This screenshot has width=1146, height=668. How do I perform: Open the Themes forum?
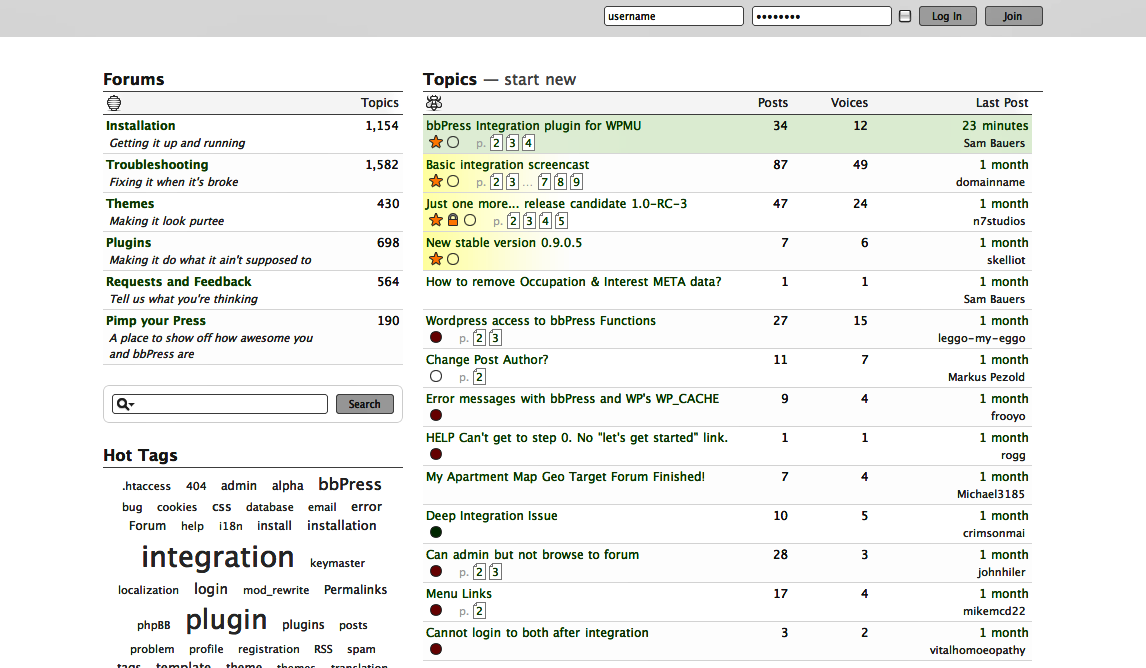coord(130,204)
